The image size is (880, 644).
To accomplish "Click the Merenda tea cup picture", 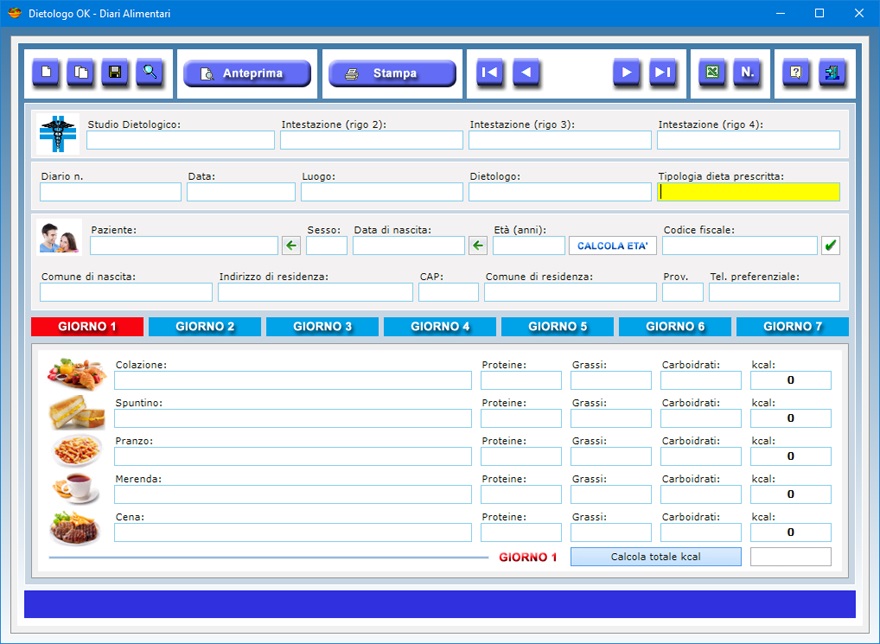I will [x=76, y=488].
